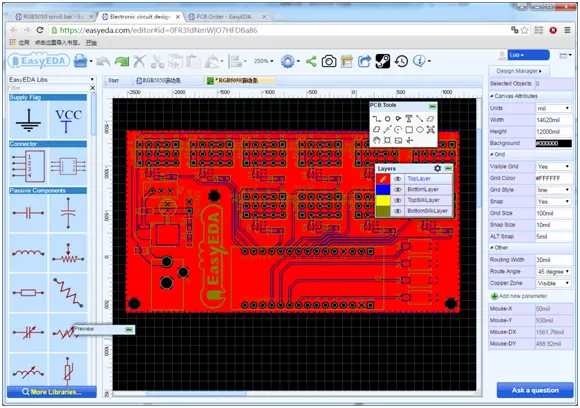Open the share icon in toolbar
The width and height of the screenshot is (580, 408).
(x=311, y=61)
